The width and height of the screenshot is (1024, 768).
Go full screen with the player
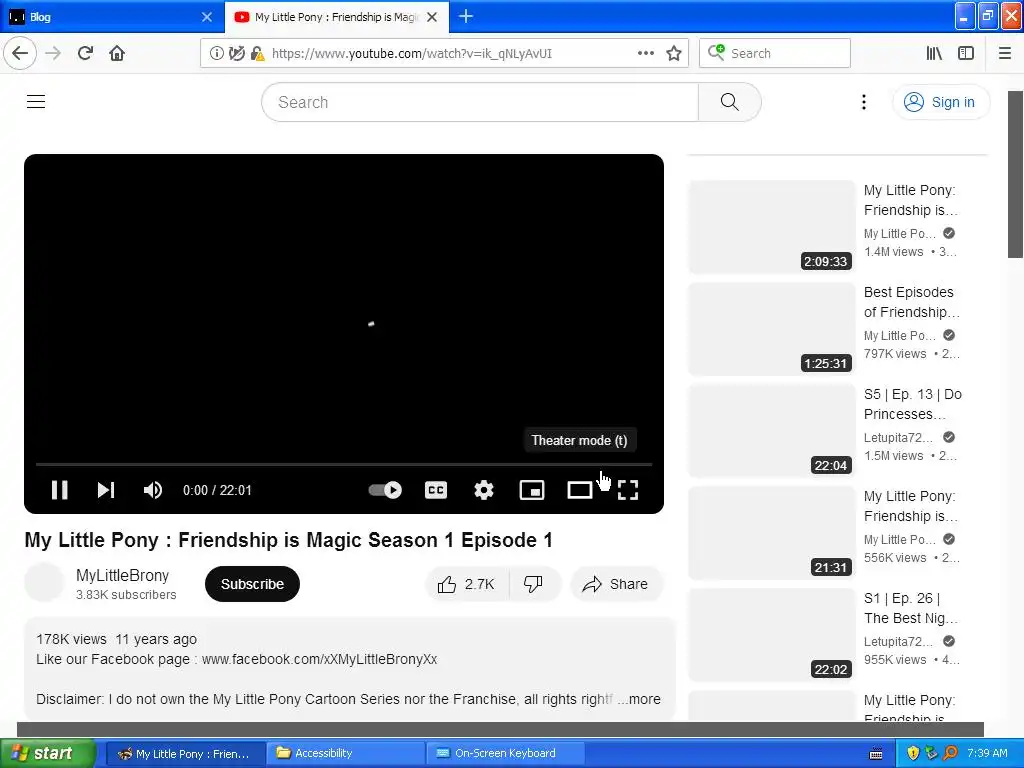[628, 490]
